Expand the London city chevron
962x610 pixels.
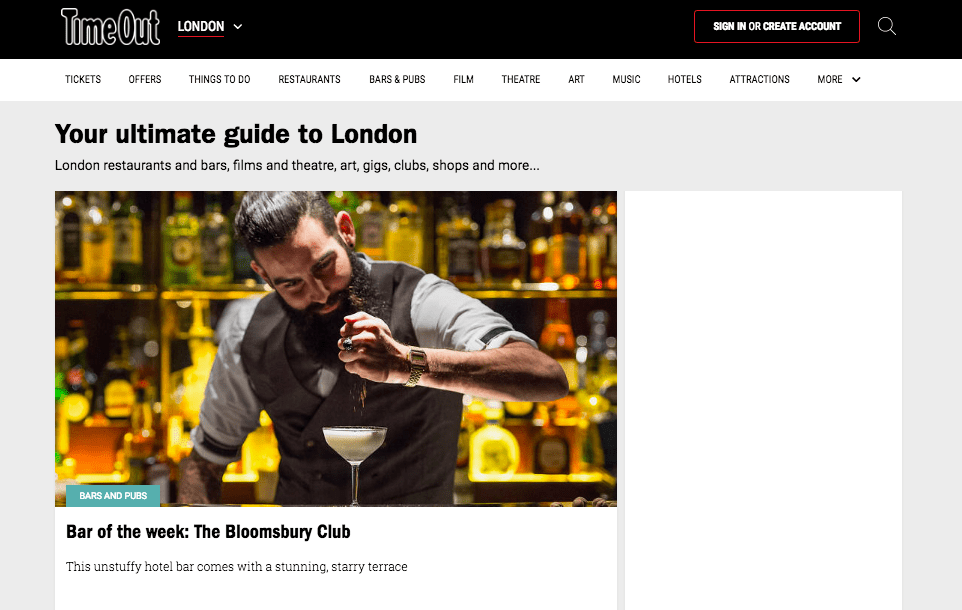click(238, 26)
